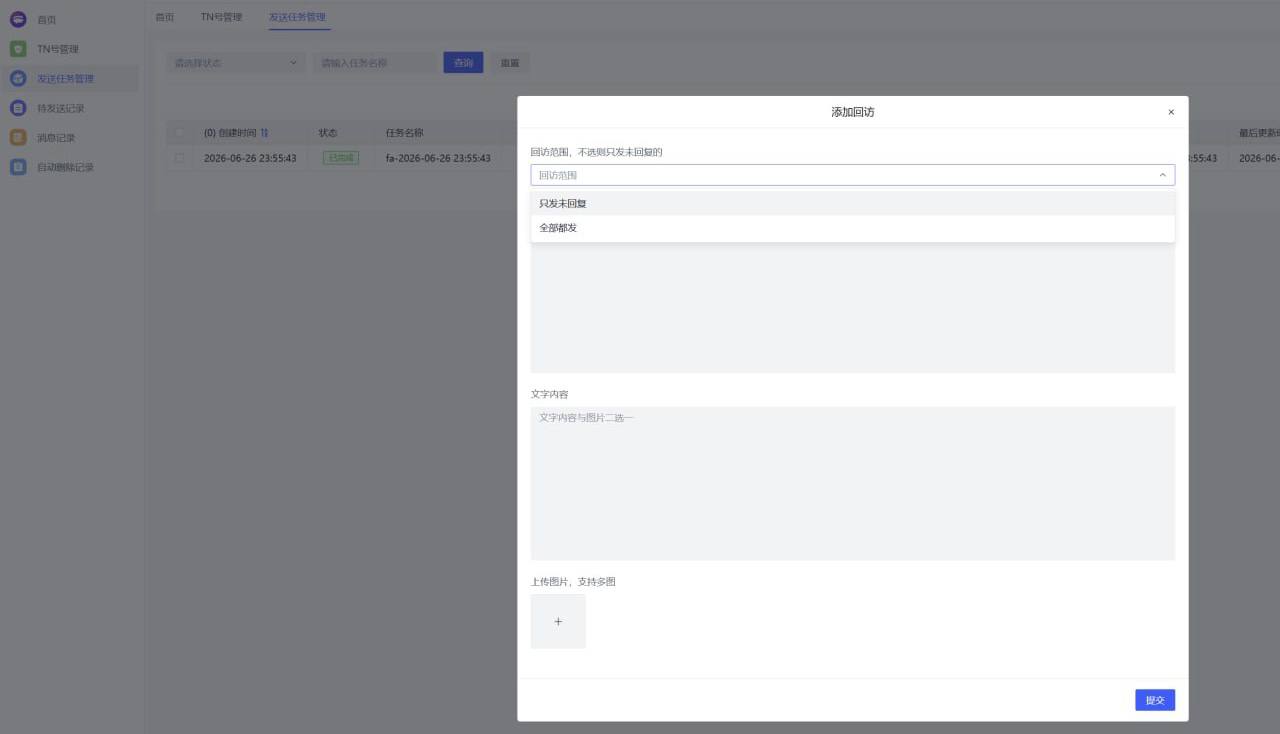Viewport: 1280px width, 734px height.
Task: Collapse the 回访范围 dropdown arrow
Action: click(1162, 175)
